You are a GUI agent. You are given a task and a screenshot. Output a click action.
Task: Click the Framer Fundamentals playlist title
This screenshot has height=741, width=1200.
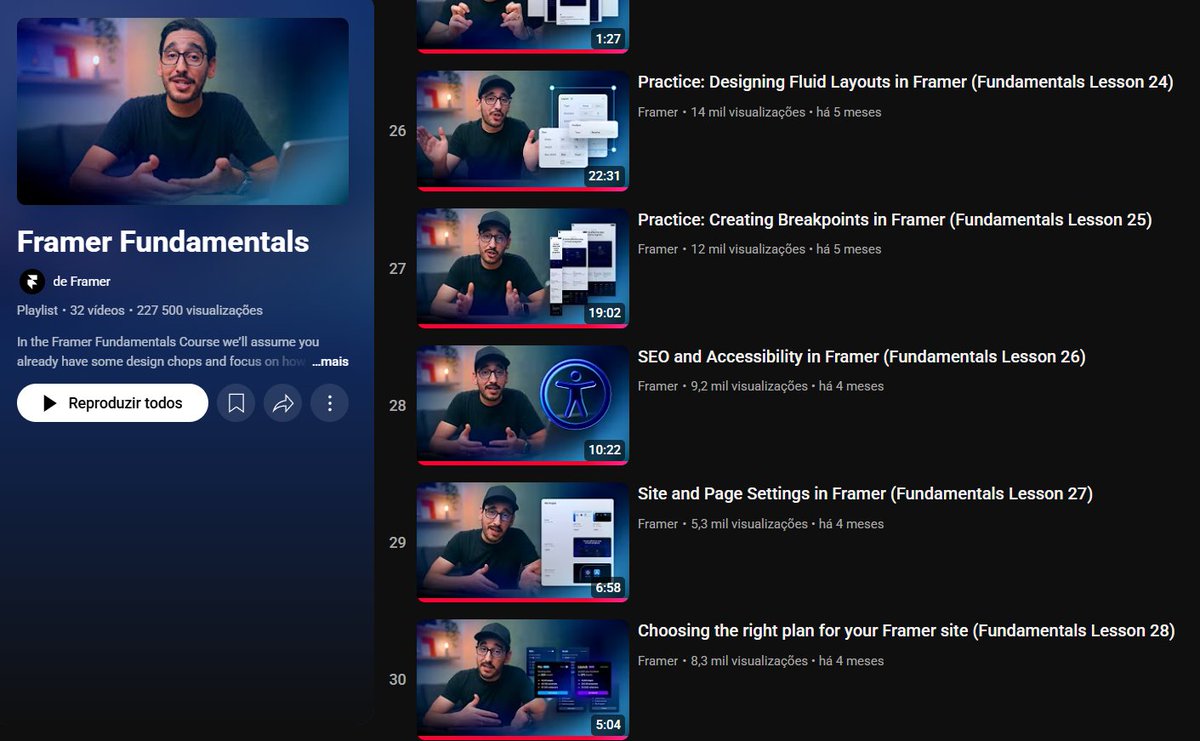click(163, 241)
